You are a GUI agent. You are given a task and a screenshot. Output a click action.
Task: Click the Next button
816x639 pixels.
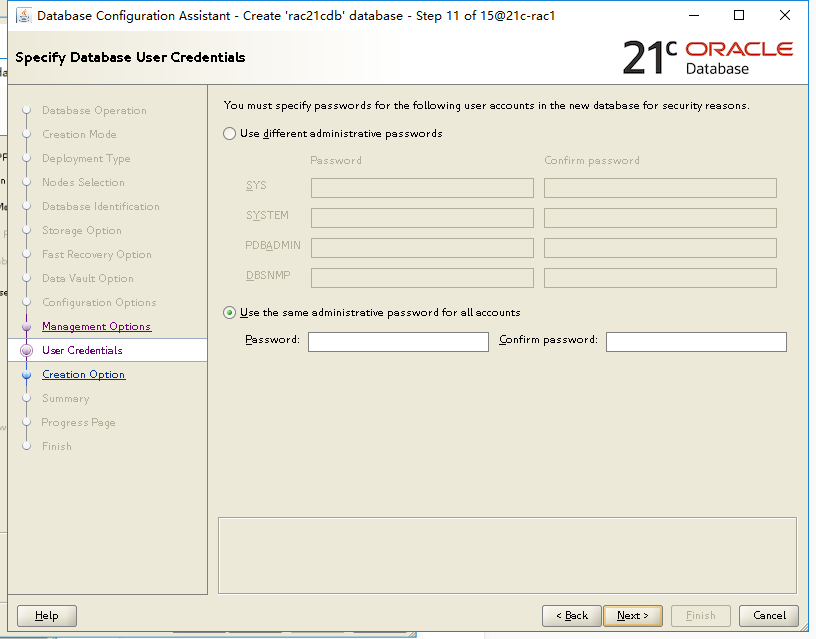[x=633, y=616]
